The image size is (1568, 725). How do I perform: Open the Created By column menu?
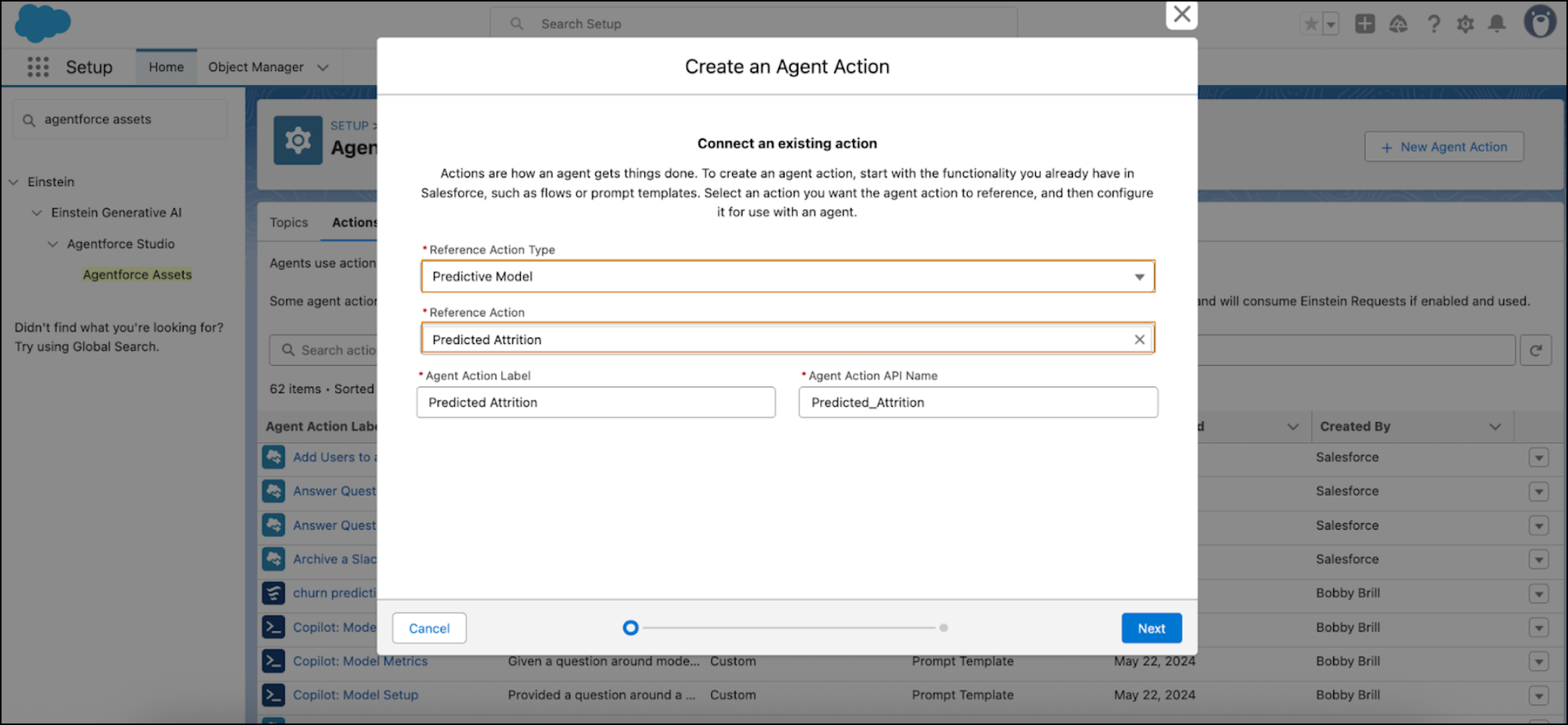pyautogui.click(x=1495, y=427)
